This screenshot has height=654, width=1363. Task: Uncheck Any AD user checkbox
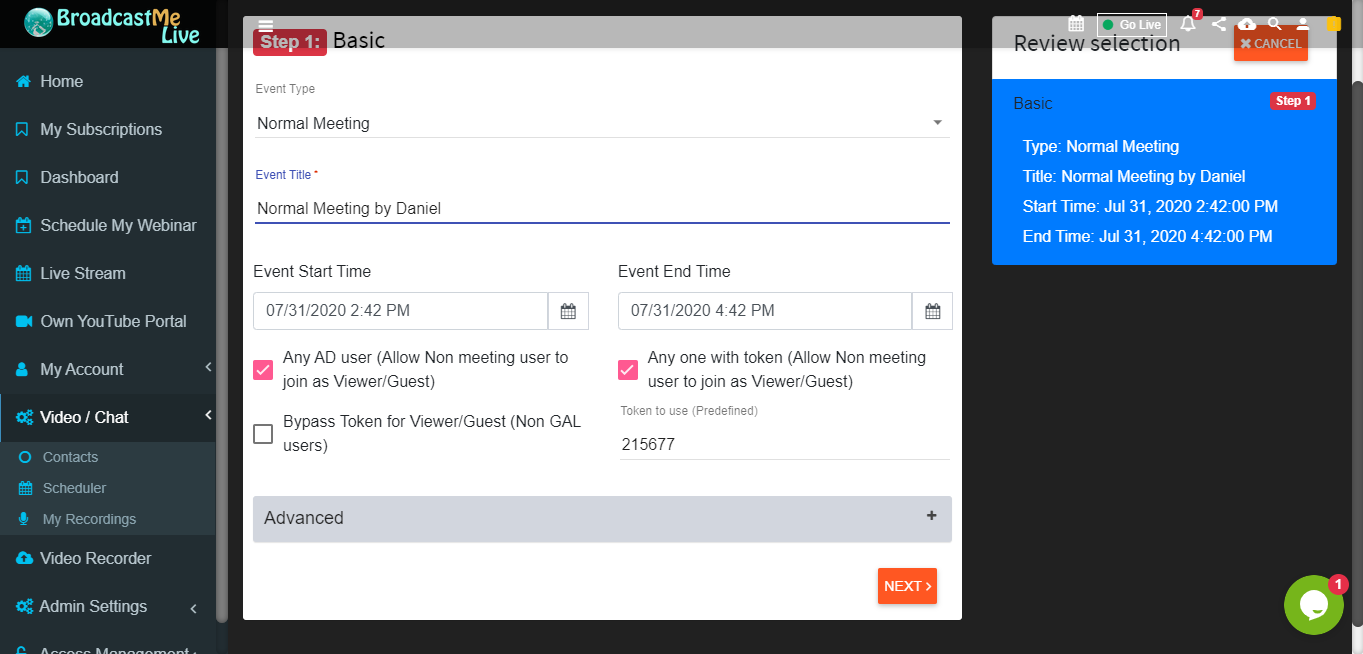point(263,370)
